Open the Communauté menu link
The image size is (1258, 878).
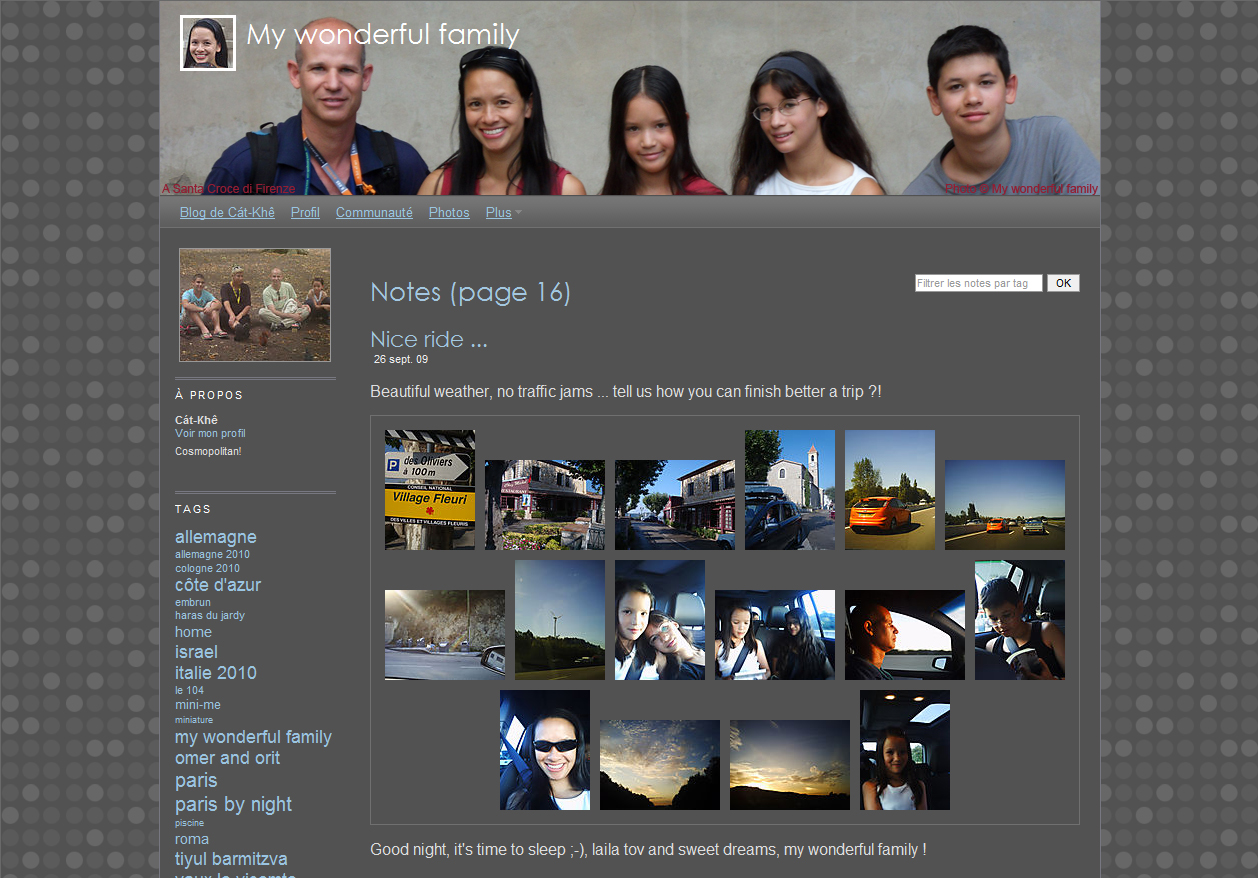[x=374, y=213]
